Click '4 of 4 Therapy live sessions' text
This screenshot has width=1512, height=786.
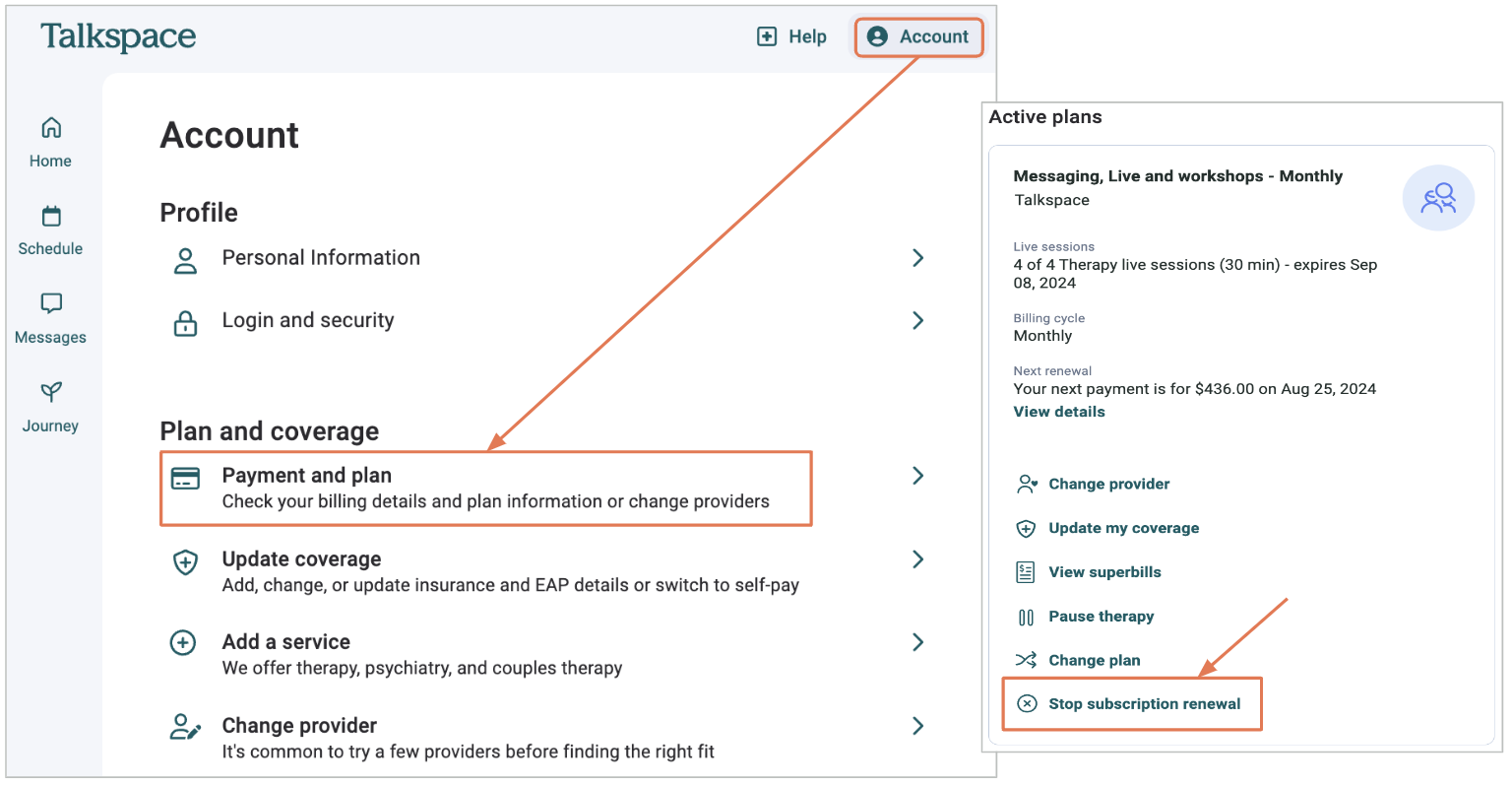[1195, 274]
